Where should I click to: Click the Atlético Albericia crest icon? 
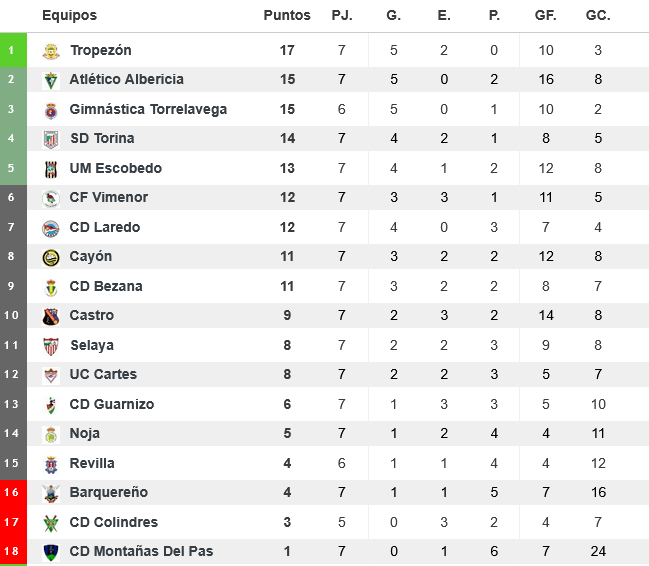(x=51, y=80)
